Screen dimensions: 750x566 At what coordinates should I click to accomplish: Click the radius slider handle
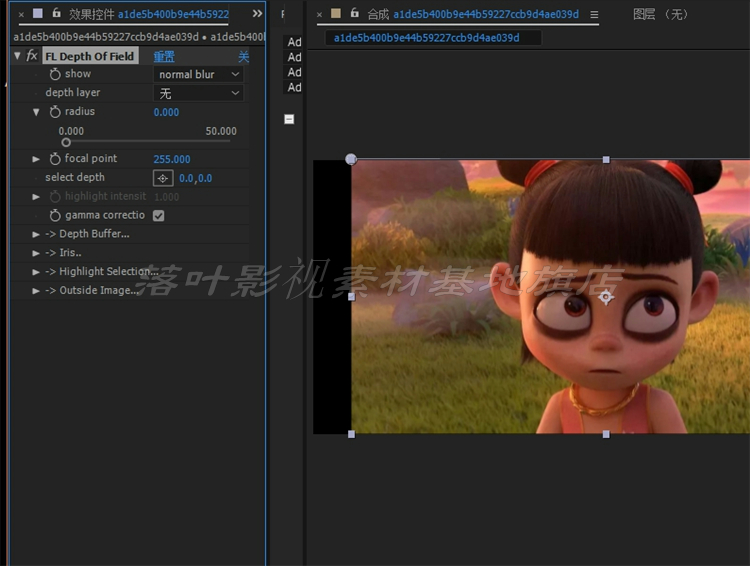(x=66, y=142)
